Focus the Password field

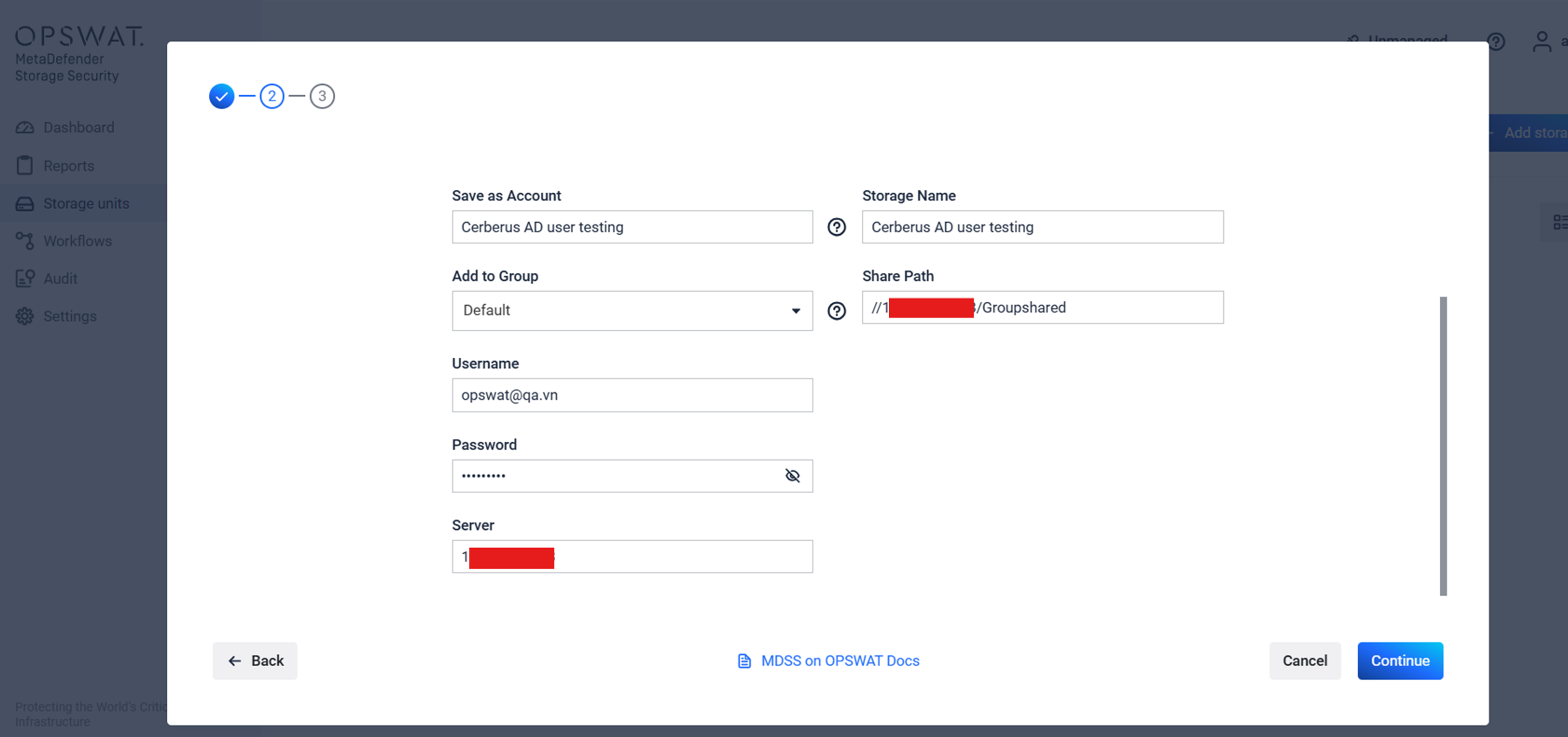click(632, 476)
